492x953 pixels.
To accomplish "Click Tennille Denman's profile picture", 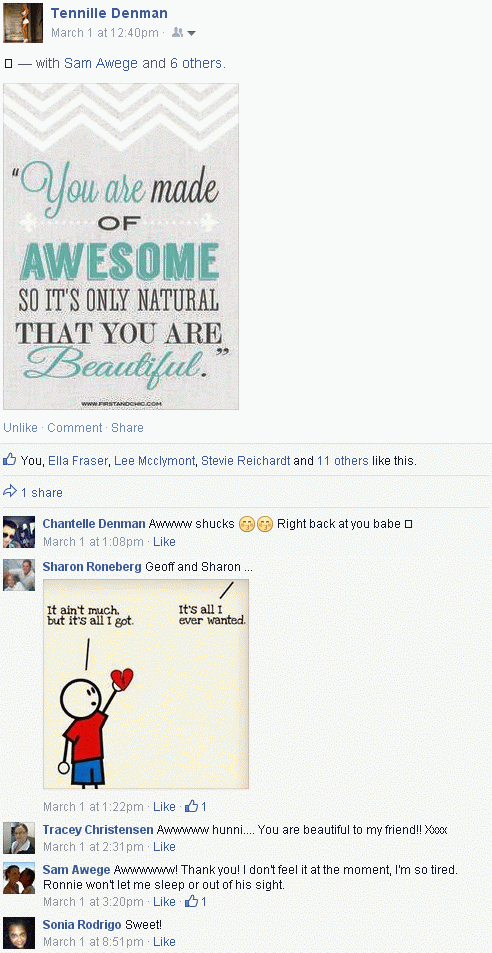I will [x=23, y=22].
